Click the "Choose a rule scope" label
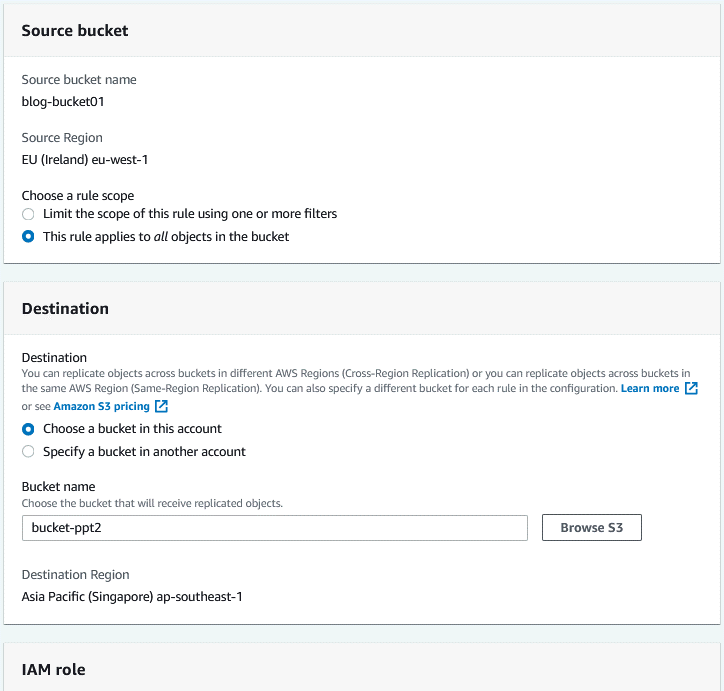Image resolution: width=724 pixels, height=691 pixels. pos(78,196)
